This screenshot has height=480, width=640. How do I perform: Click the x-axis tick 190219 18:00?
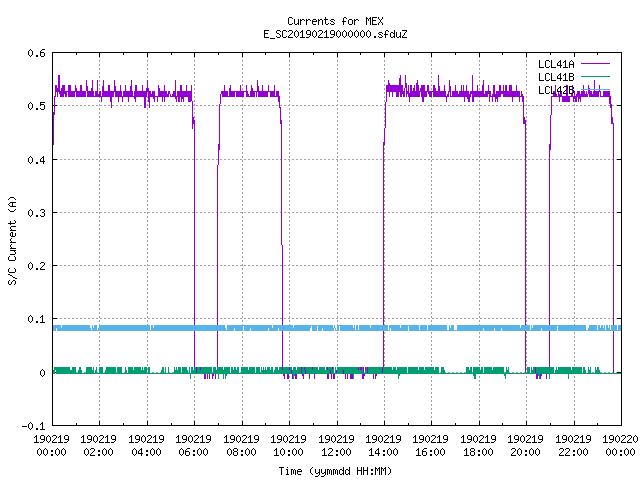[478, 445]
